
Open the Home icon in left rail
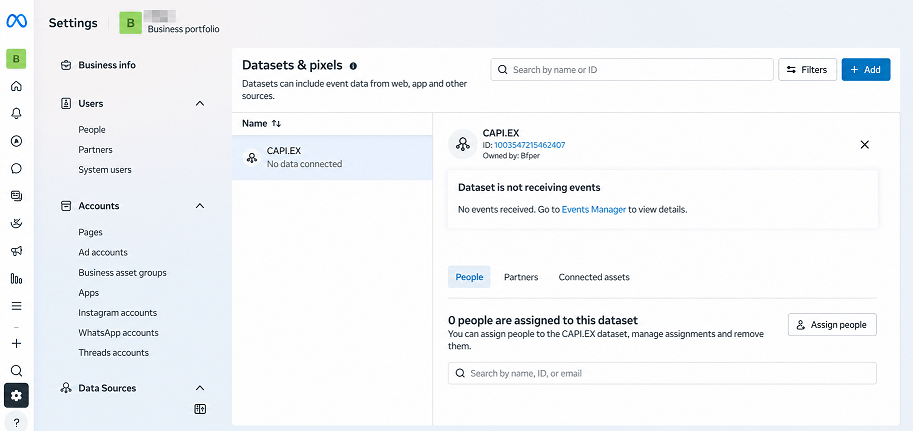coord(16,86)
